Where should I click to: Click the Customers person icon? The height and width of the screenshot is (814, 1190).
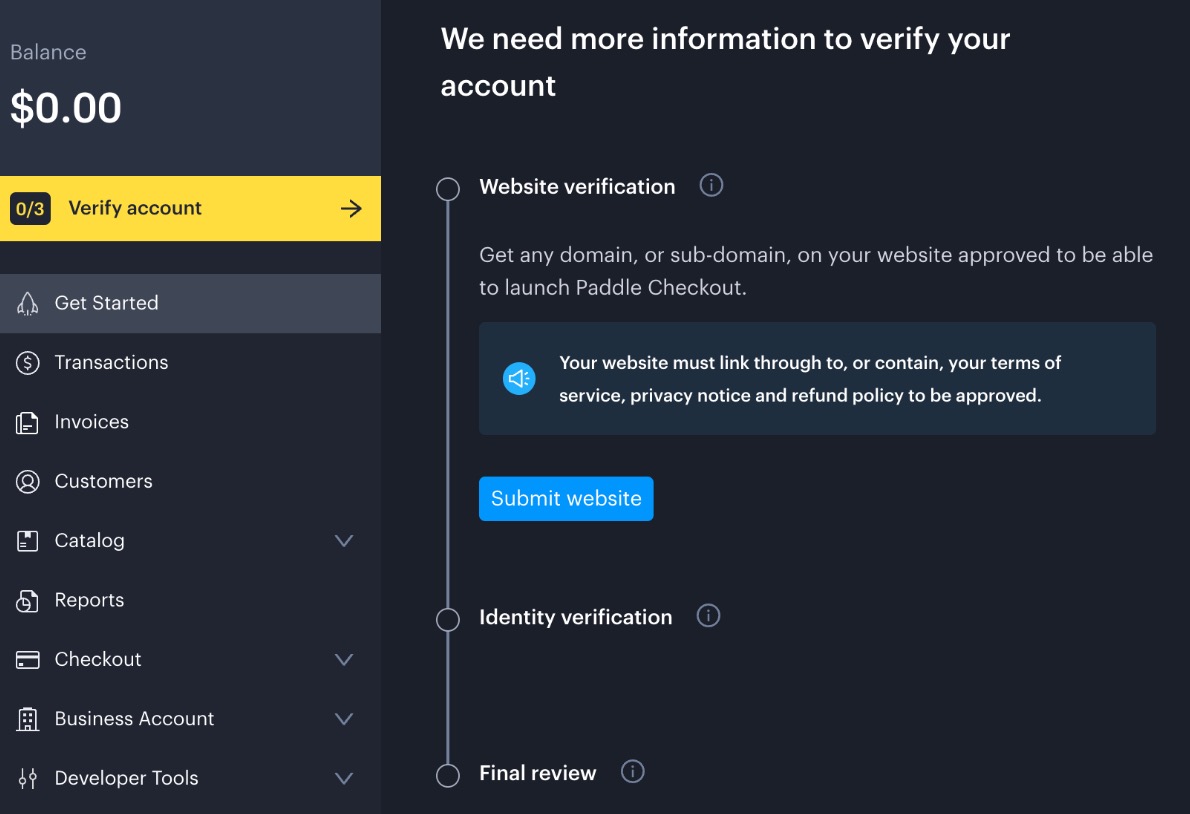pos(28,482)
